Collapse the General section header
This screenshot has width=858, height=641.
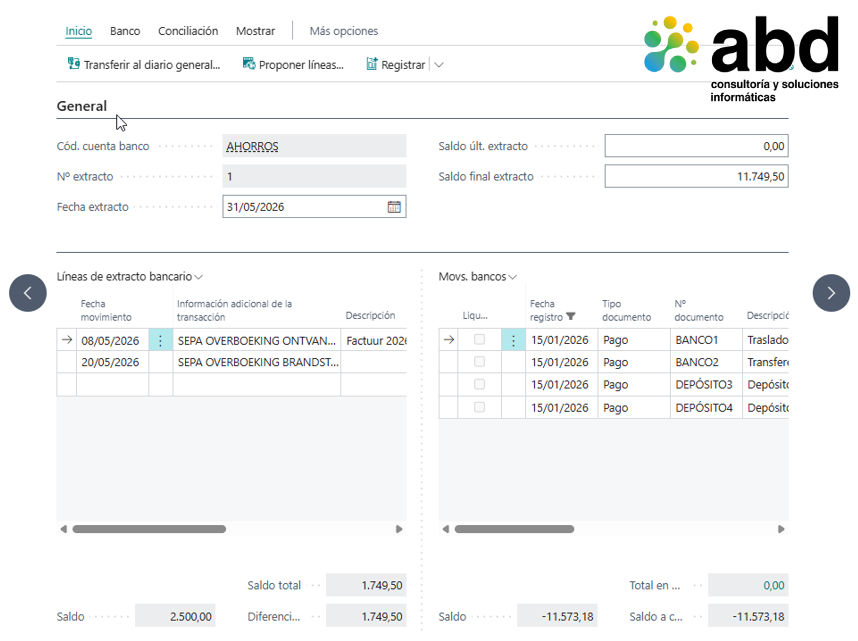click(82, 106)
